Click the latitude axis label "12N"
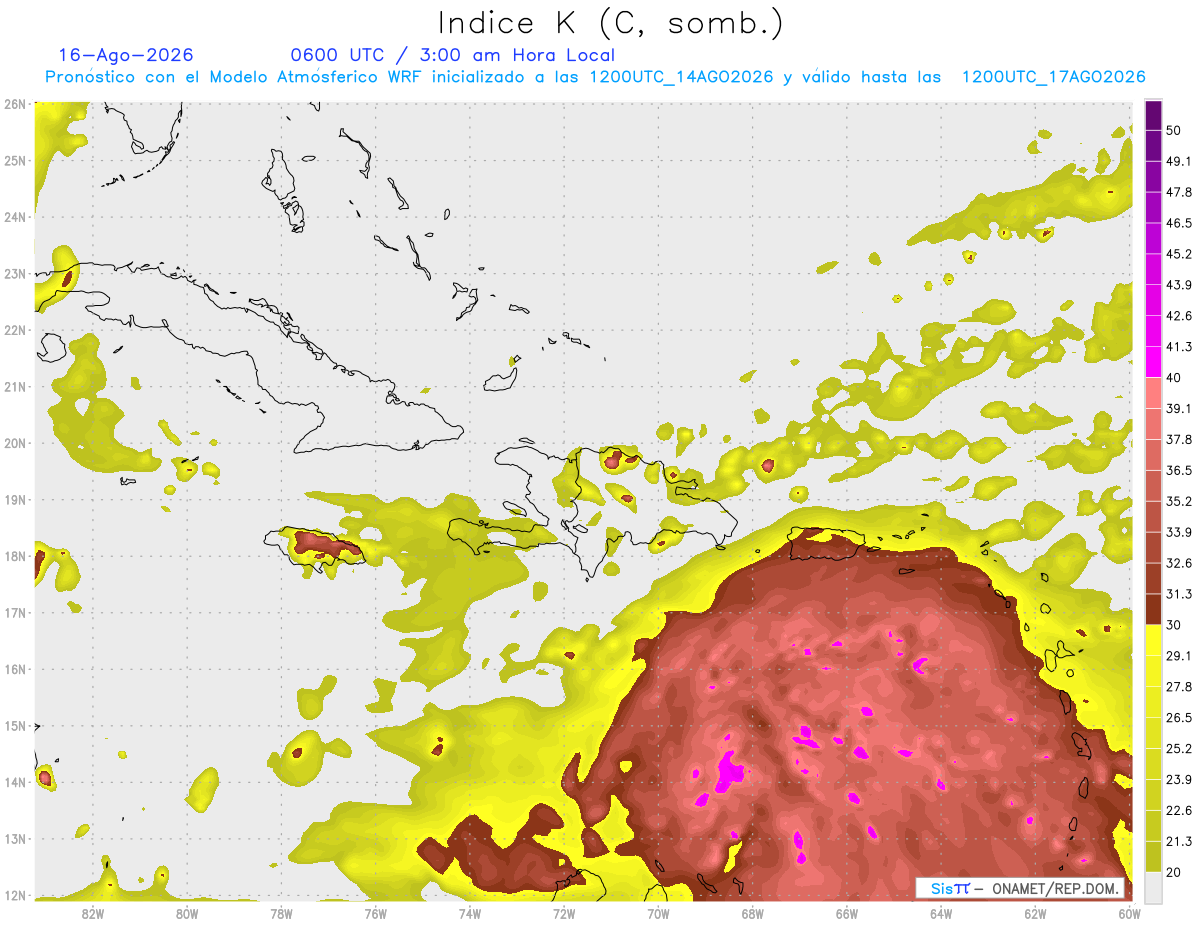Image resolution: width=1200 pixels, height=927 pixels. point(14,895)
